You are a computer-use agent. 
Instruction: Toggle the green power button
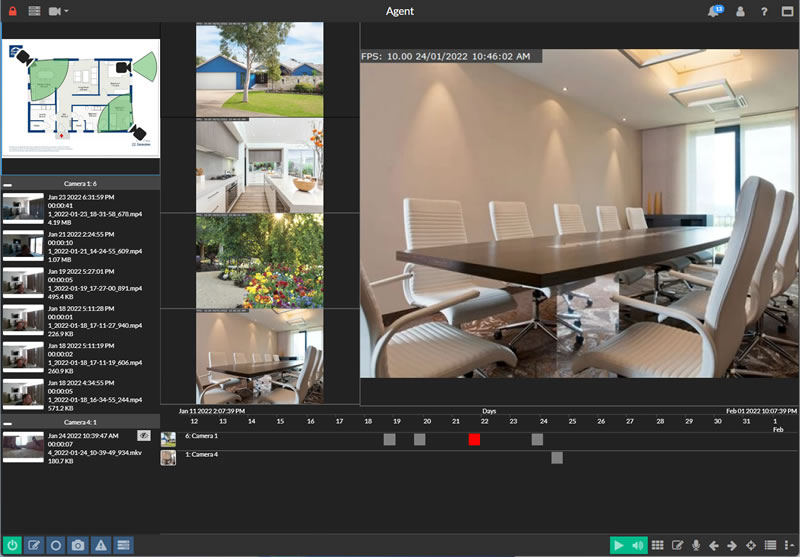(x=12, y=545)
